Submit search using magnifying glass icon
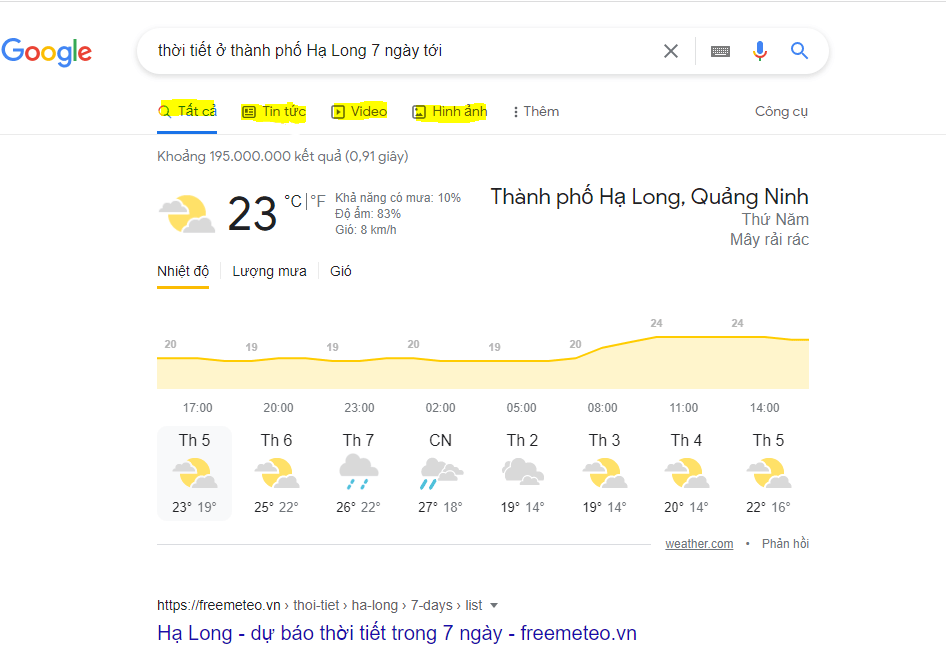The image size is (946, 652). 799,51
